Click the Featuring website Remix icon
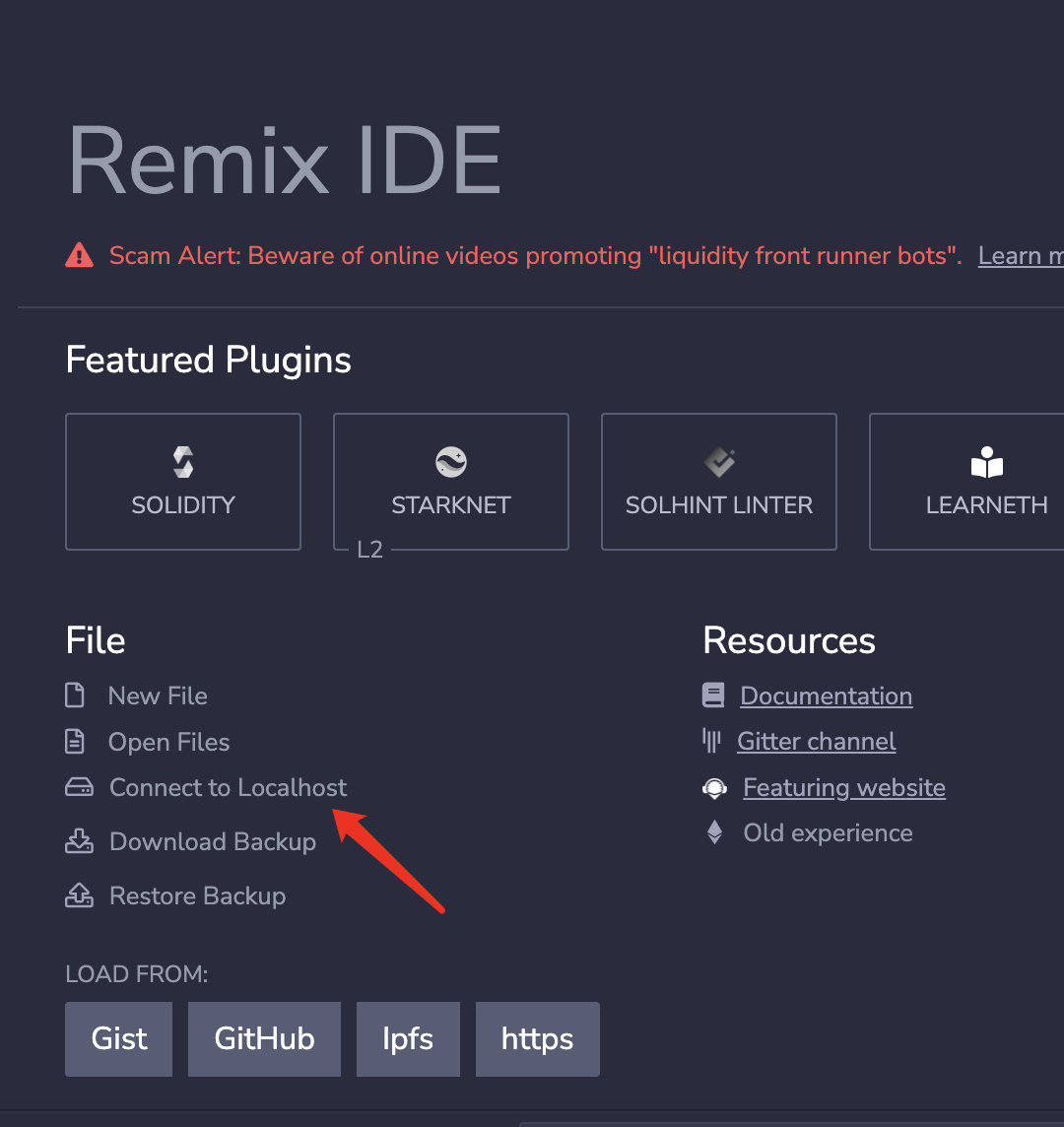 714,788
